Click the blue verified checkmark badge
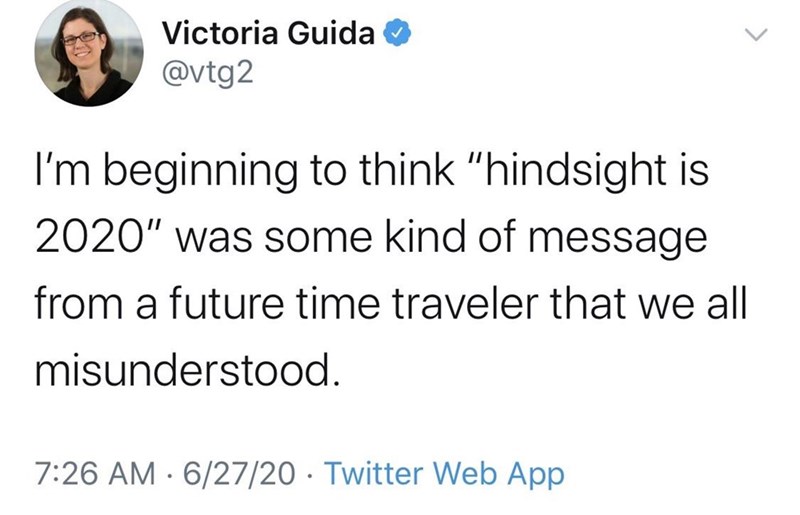This screenshot has width=800, height=515. point(397,34)
